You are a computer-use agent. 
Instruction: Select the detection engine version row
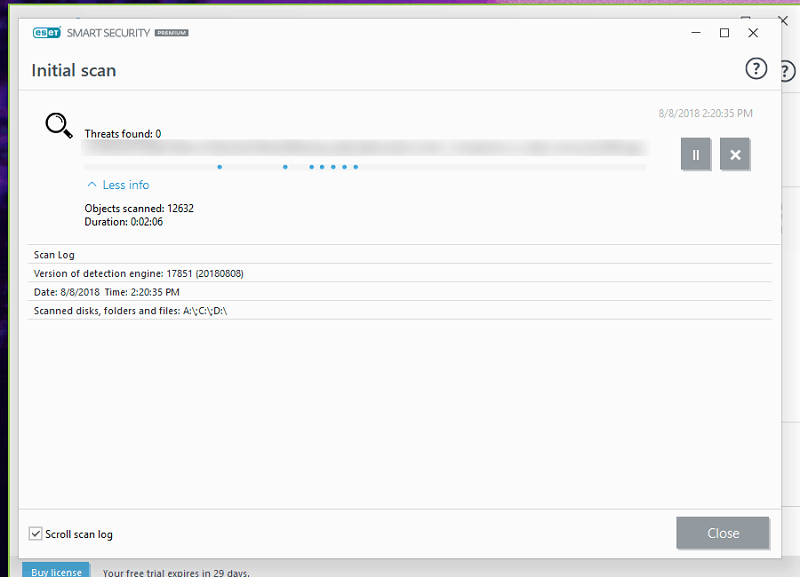(x=139, y=273)
